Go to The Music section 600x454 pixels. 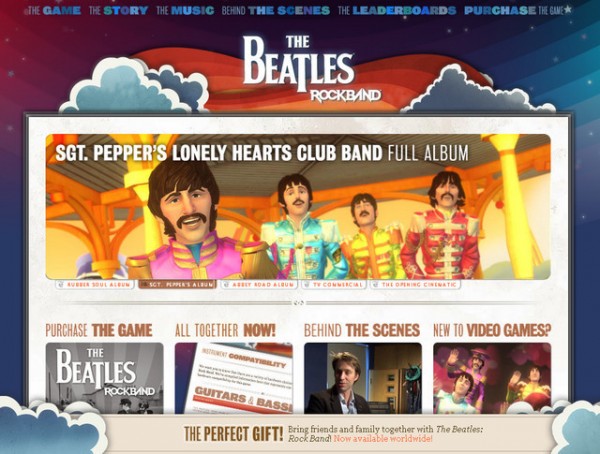click(x=185, y=10)
